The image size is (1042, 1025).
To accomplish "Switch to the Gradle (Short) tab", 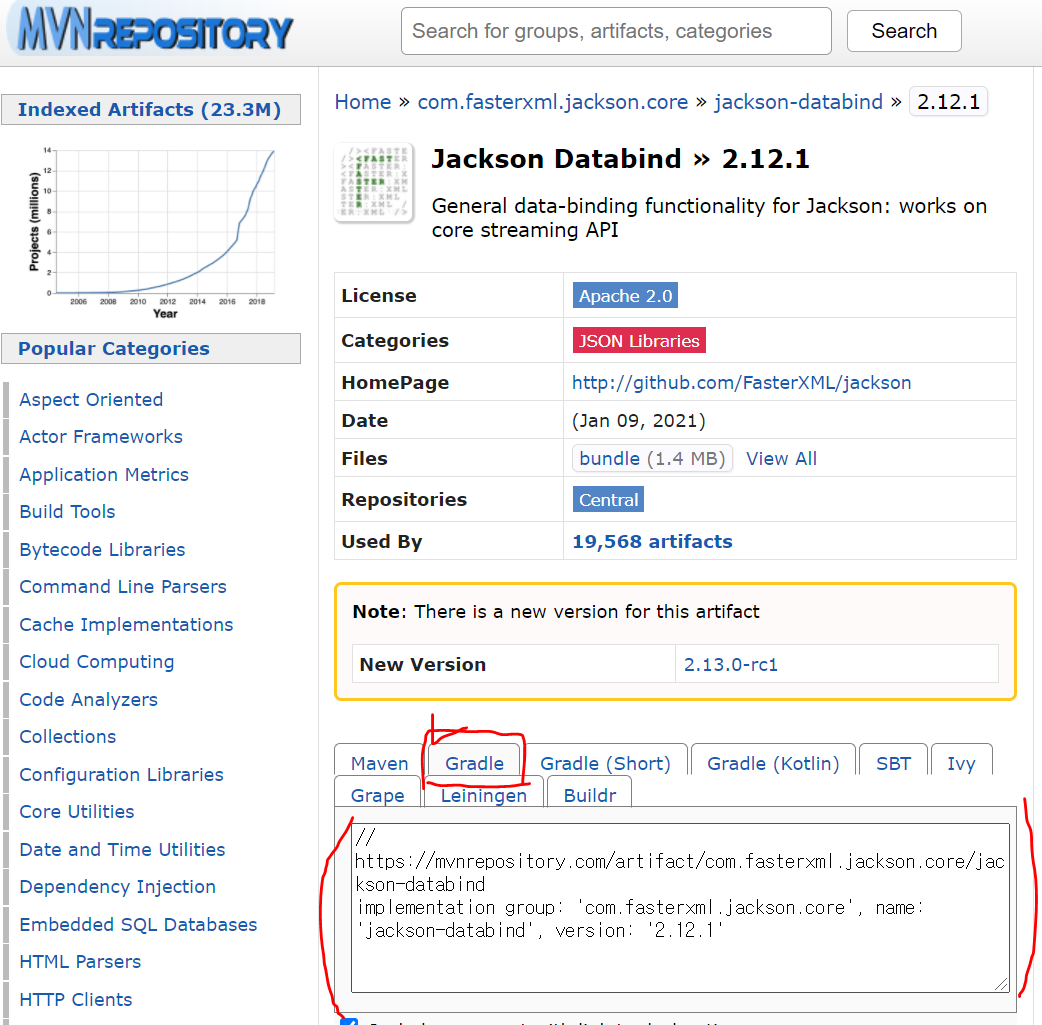I will [x=605, y=763].
